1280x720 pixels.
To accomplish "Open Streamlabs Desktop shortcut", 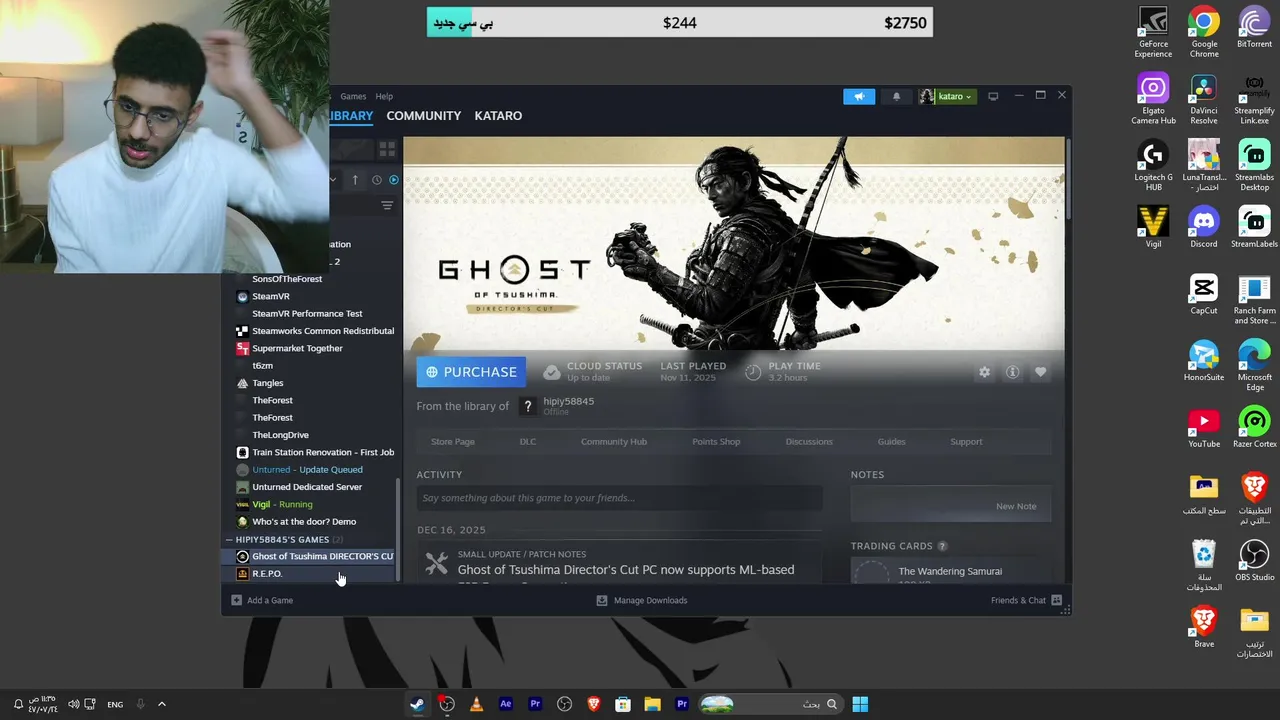I will 1254,166.
